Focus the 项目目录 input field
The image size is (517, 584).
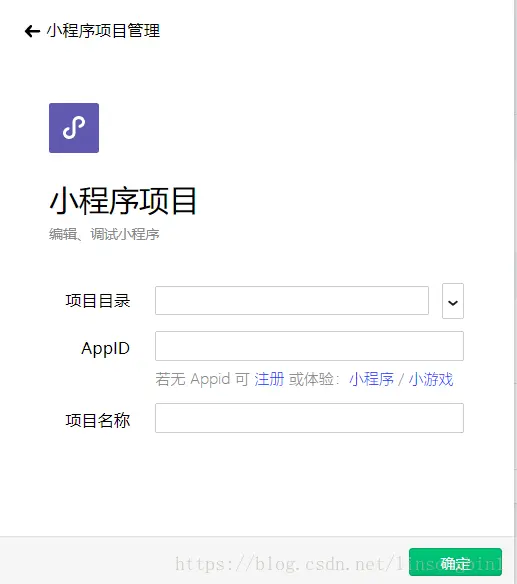tap(292, 301)
